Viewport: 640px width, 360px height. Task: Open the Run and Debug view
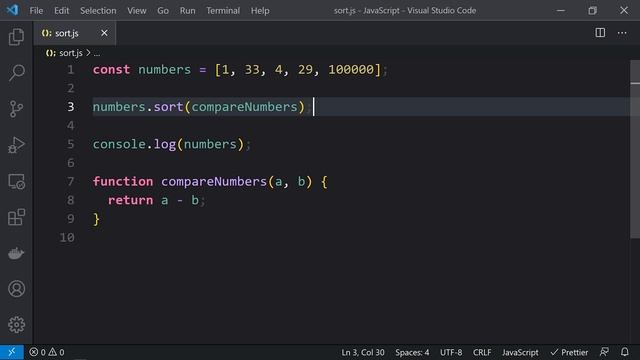click(16, 145)
